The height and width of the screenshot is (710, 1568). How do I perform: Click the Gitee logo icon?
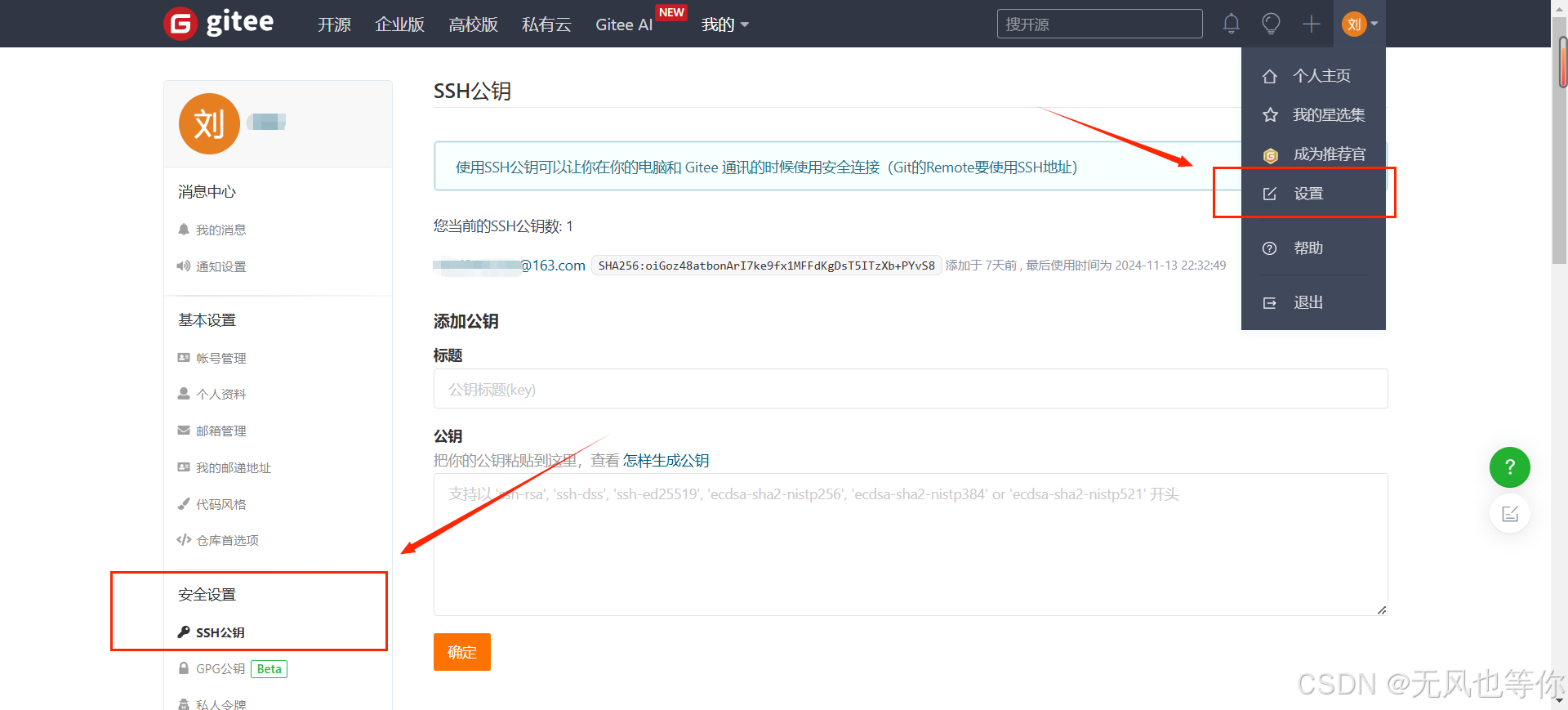180,24
